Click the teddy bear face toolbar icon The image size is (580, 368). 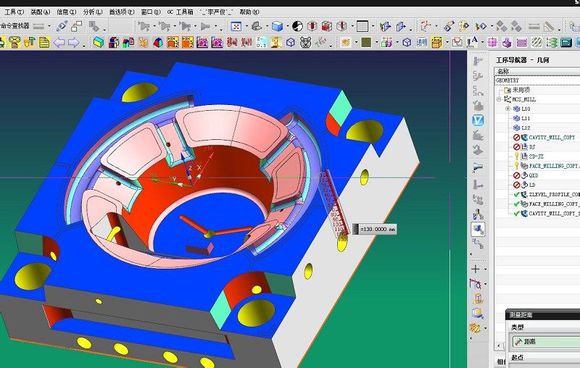(305, 43)
